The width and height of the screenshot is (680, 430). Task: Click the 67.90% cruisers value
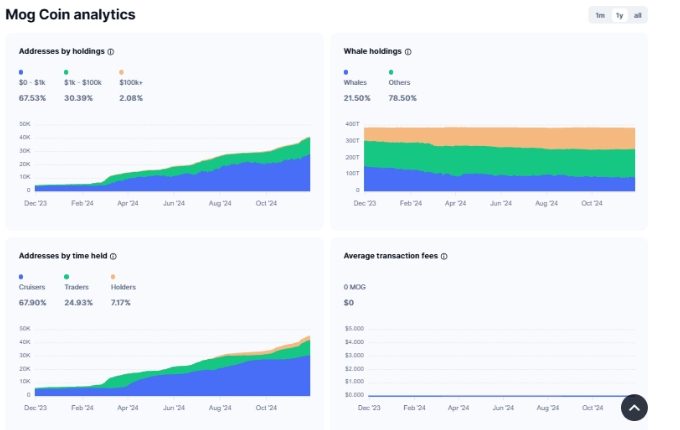(x=33, y=303)
